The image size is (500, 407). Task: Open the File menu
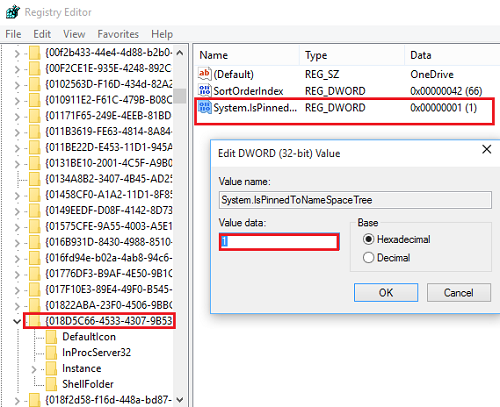(x=13, y=34)
